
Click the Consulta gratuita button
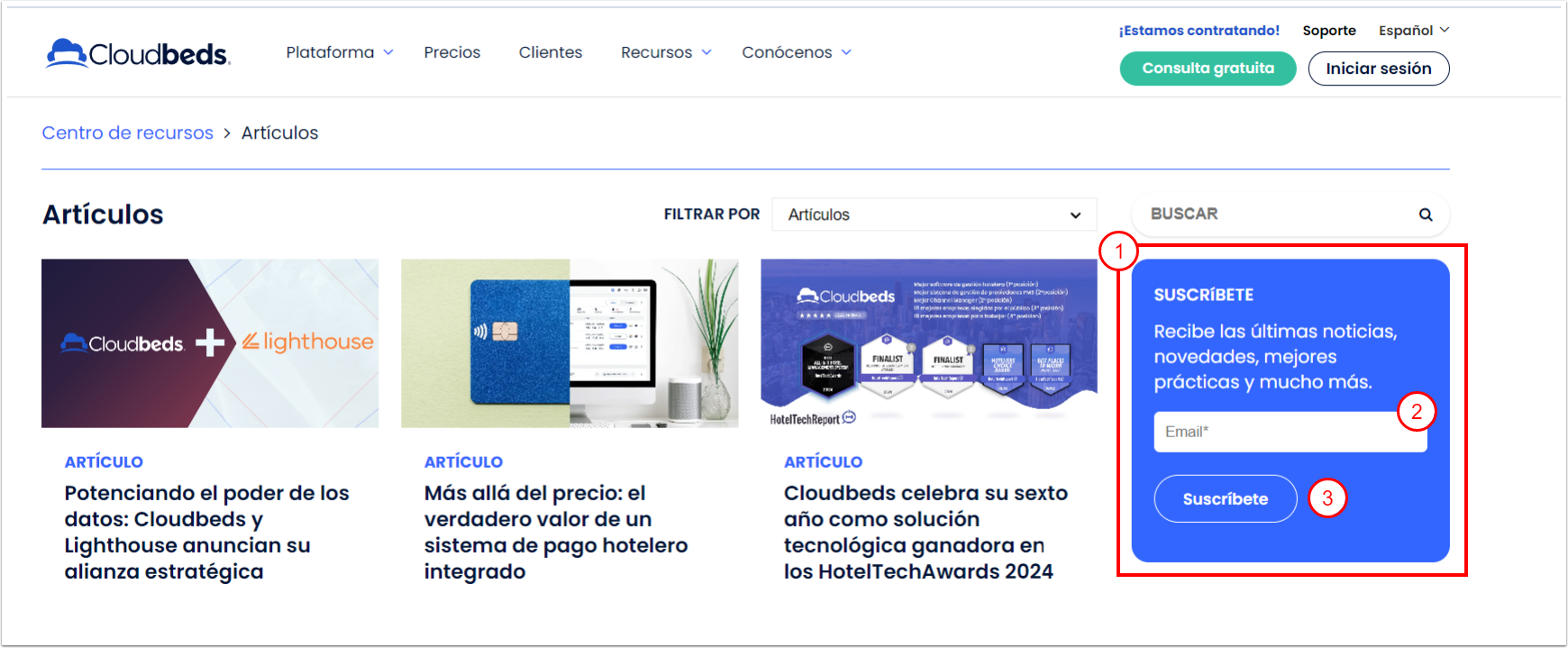click(x=1208, y=68)
